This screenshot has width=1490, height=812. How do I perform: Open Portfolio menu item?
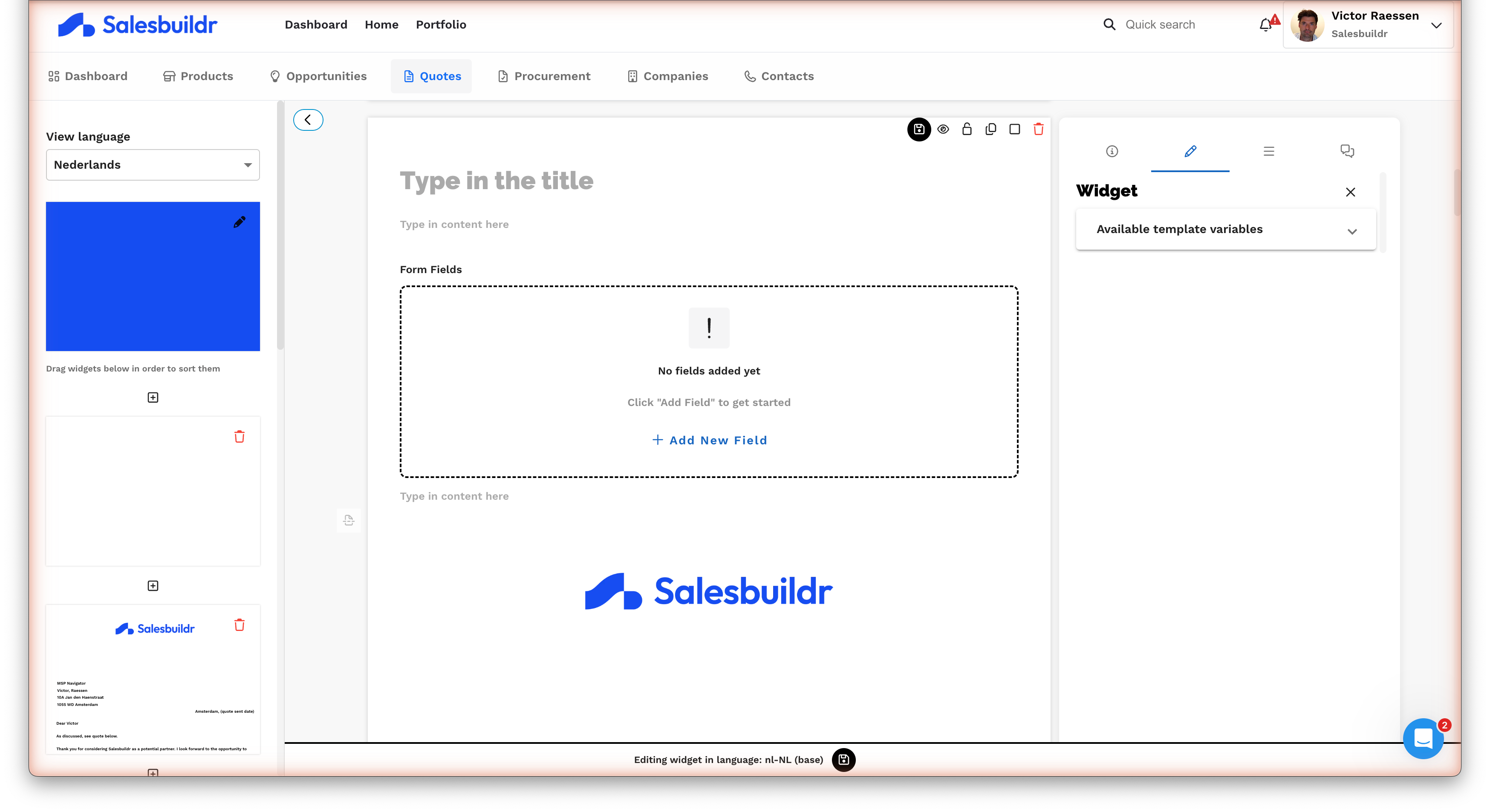[x=441, y=24]
